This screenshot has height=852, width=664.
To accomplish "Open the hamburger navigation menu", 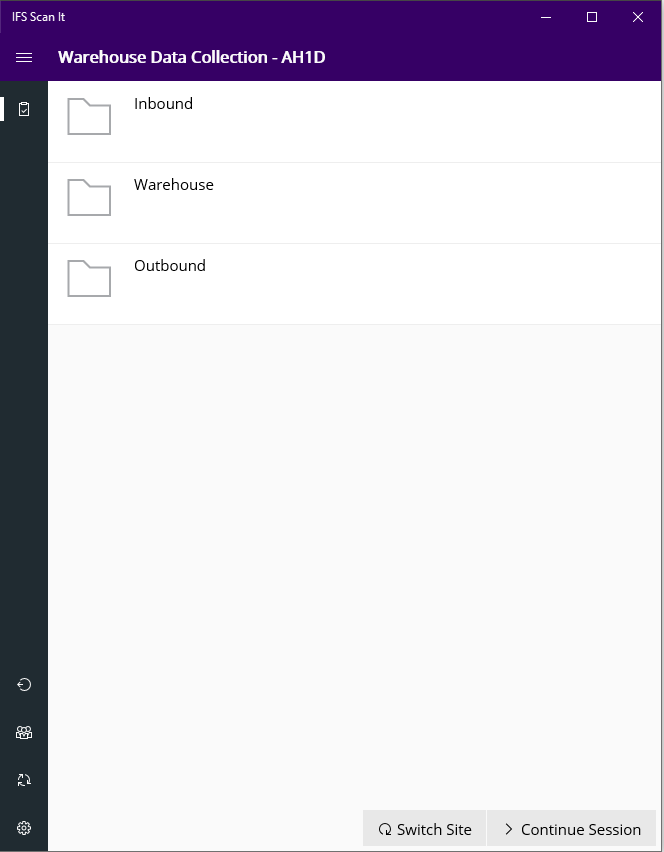I will point(24,58).
